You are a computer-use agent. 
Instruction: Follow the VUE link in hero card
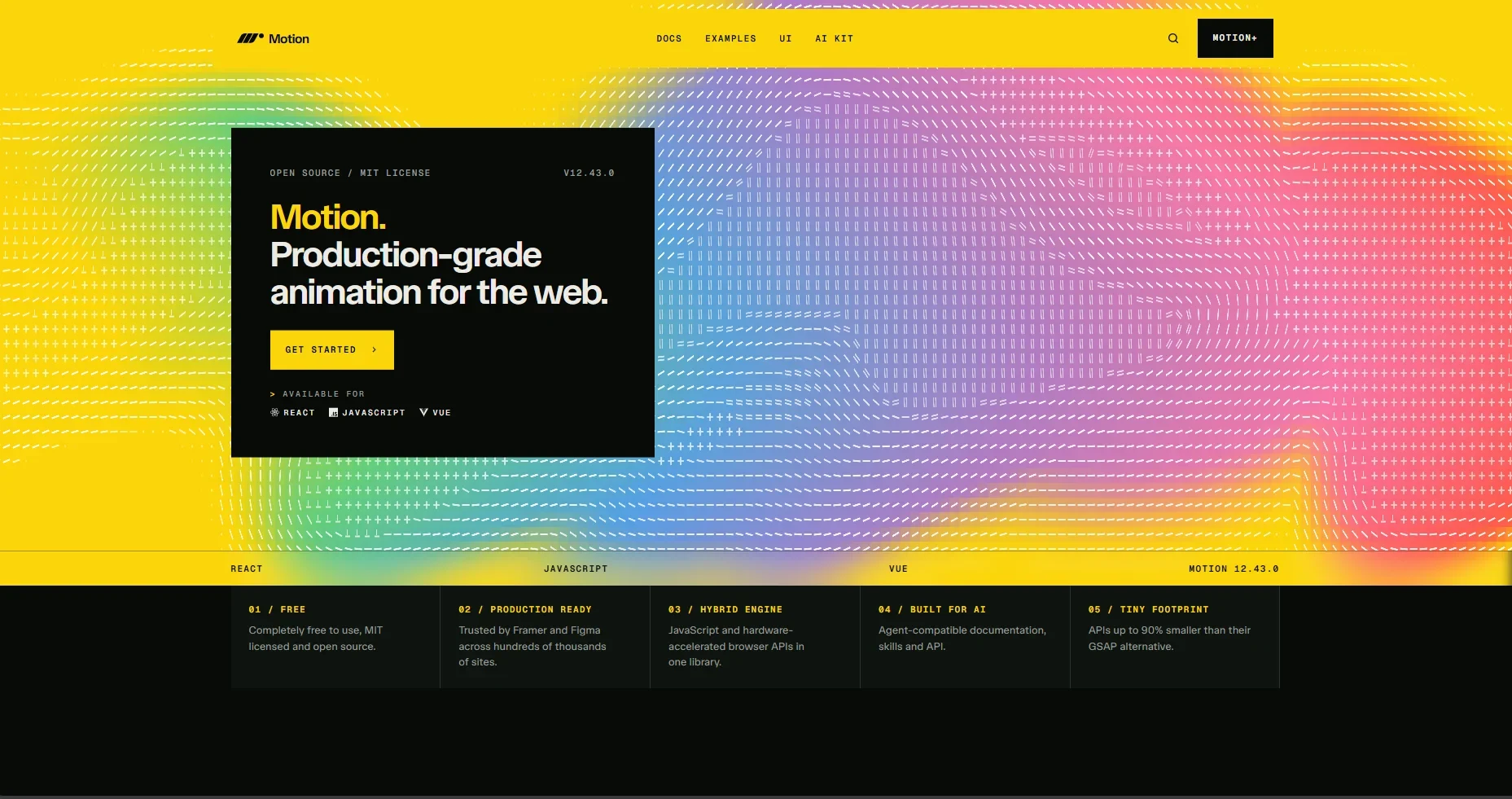tap(435, 412)
